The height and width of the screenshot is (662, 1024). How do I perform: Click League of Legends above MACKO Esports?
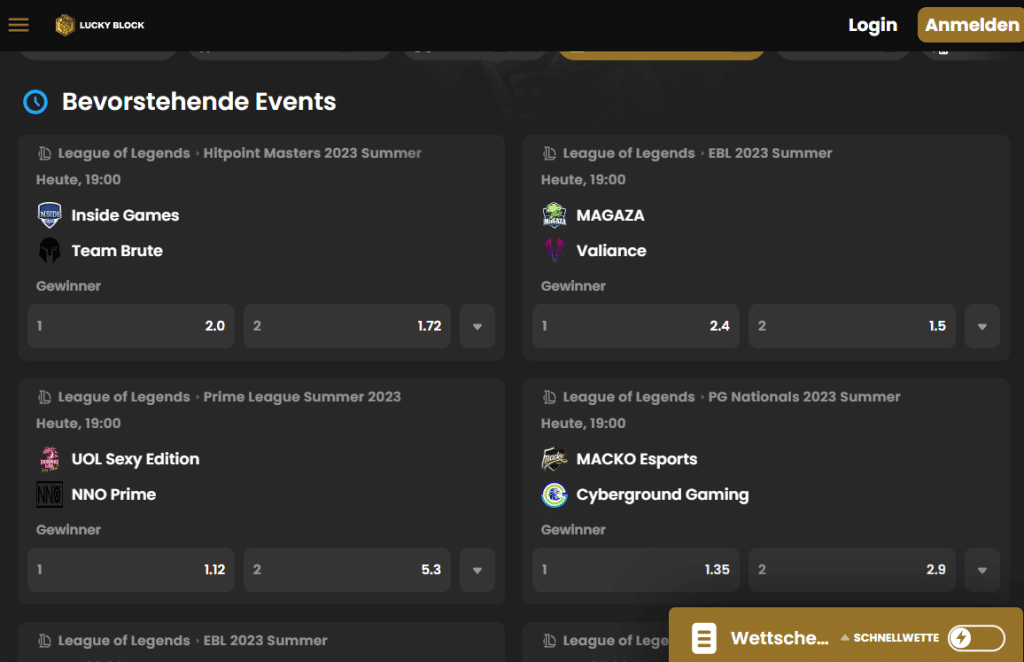[628, 397]
